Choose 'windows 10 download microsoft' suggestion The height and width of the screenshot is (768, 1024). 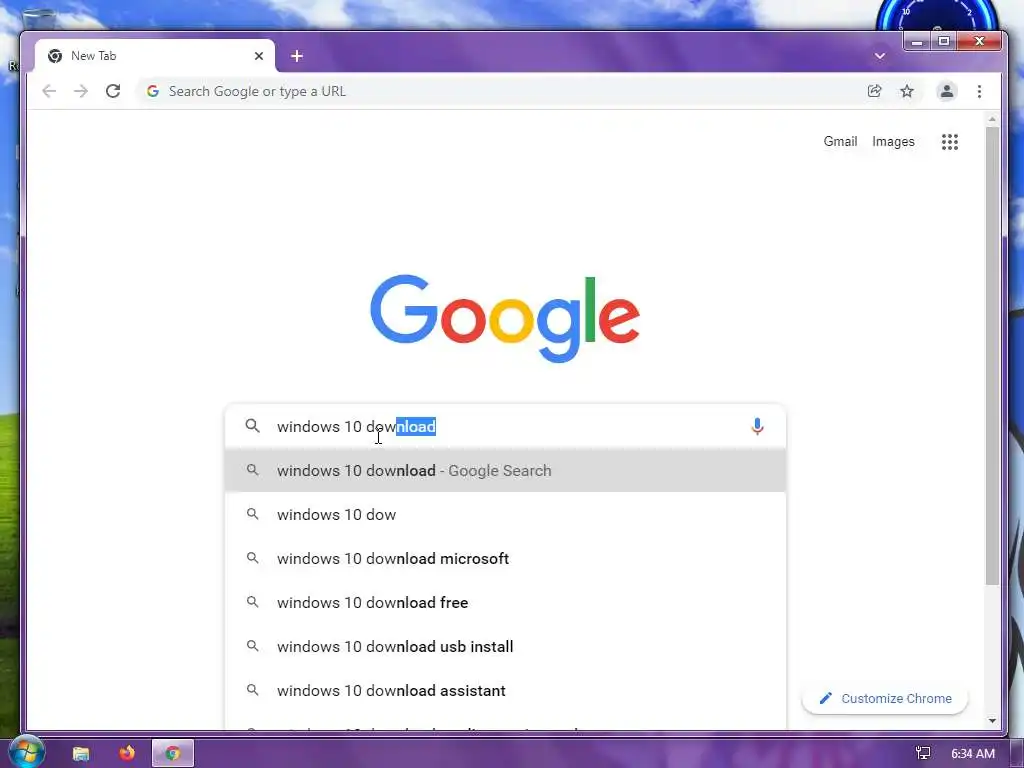[x=505, y=558]
